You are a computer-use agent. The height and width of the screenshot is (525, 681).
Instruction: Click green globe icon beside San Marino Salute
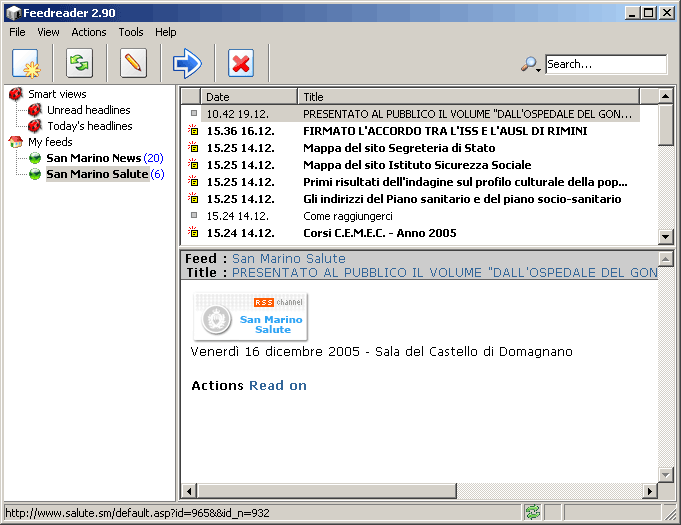[35, 174]
